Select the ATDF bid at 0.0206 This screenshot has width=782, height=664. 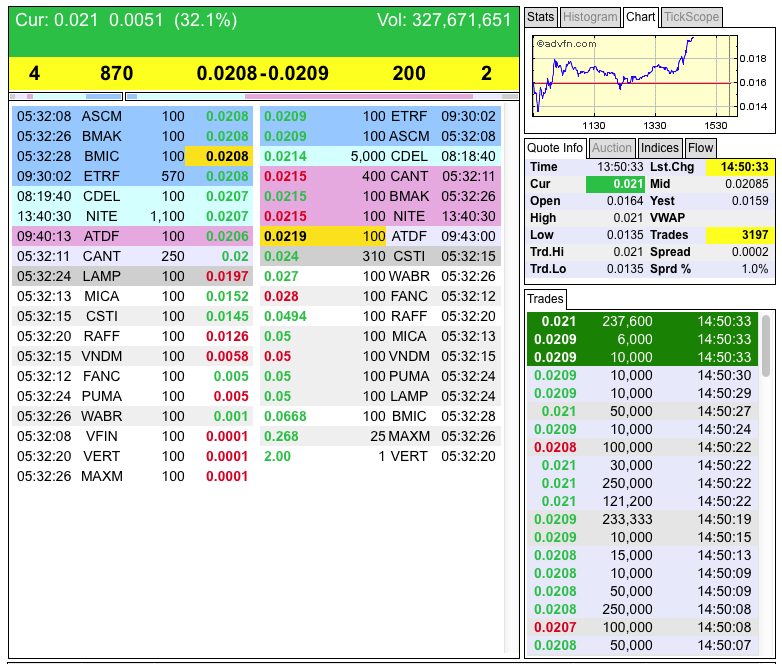tap(132, 236)
